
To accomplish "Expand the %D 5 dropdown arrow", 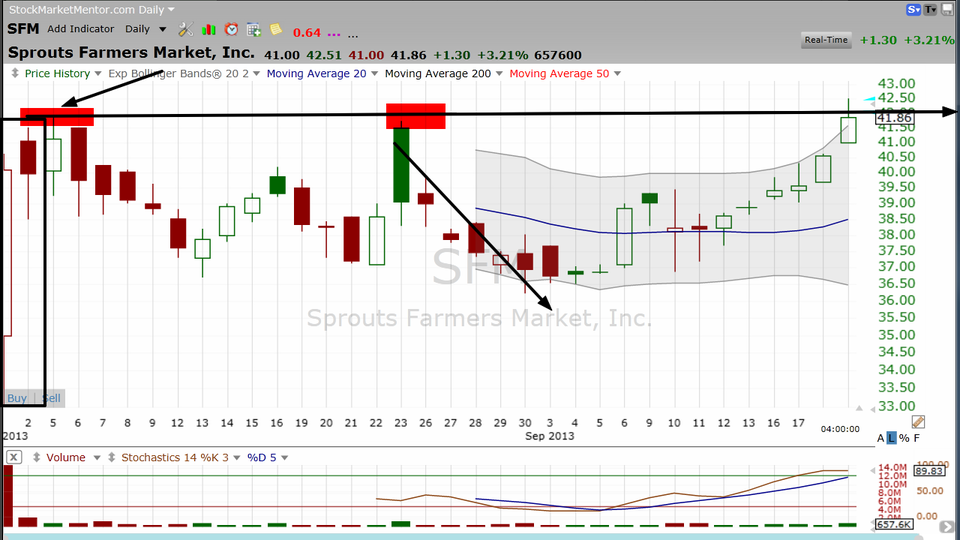I will tap(284, 458).
